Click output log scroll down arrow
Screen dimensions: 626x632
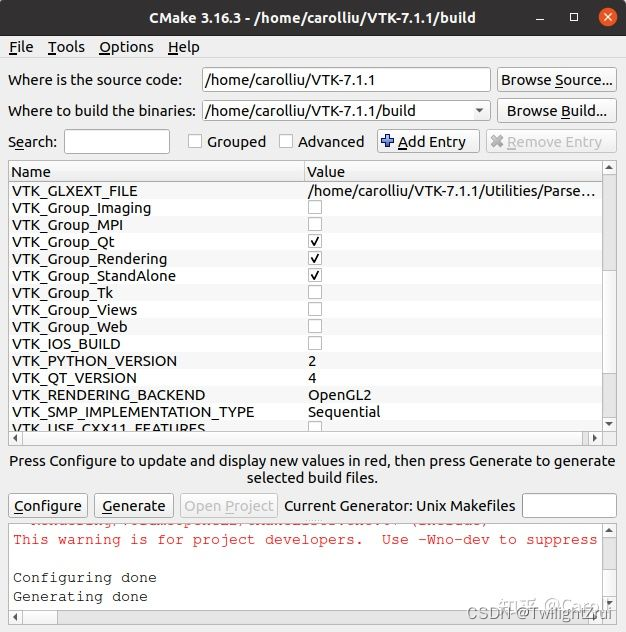609,603
